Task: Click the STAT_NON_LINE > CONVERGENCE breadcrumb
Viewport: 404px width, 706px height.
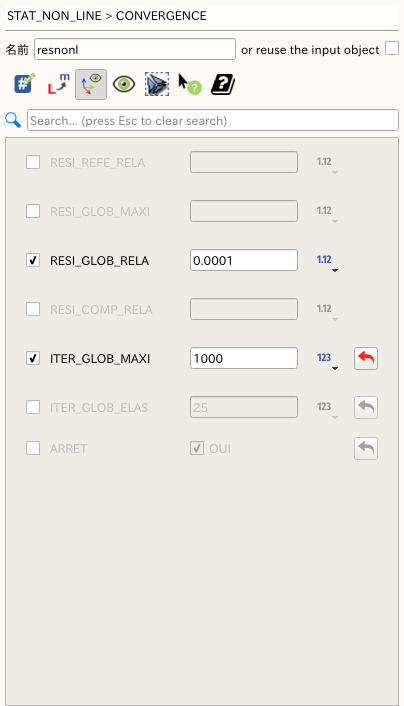Action: (107, 16)
